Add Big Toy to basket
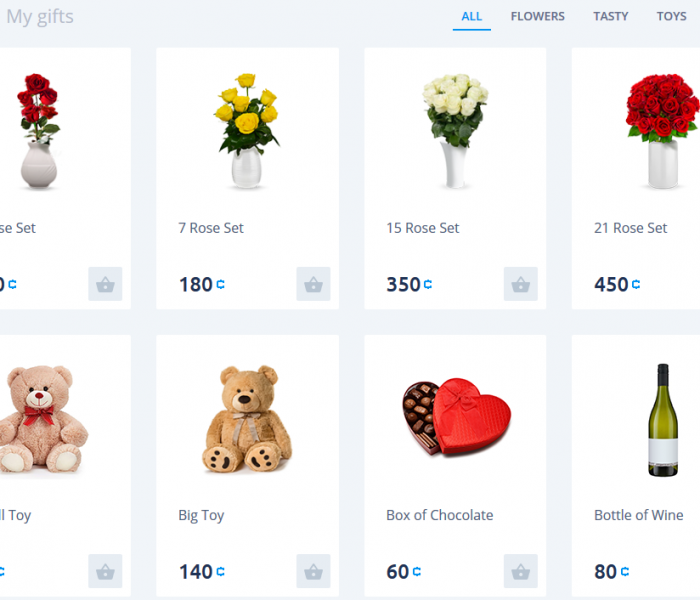The height and width of the screenshot is (600, 700). (313, 571)
